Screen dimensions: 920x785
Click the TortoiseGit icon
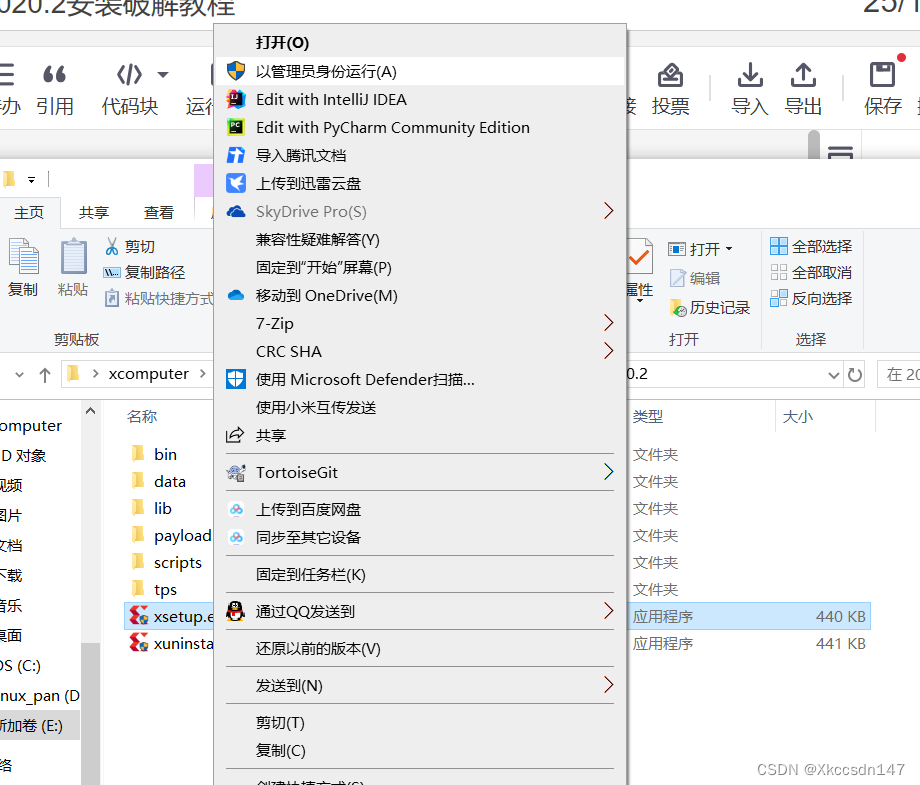click(x=236, y=472)
